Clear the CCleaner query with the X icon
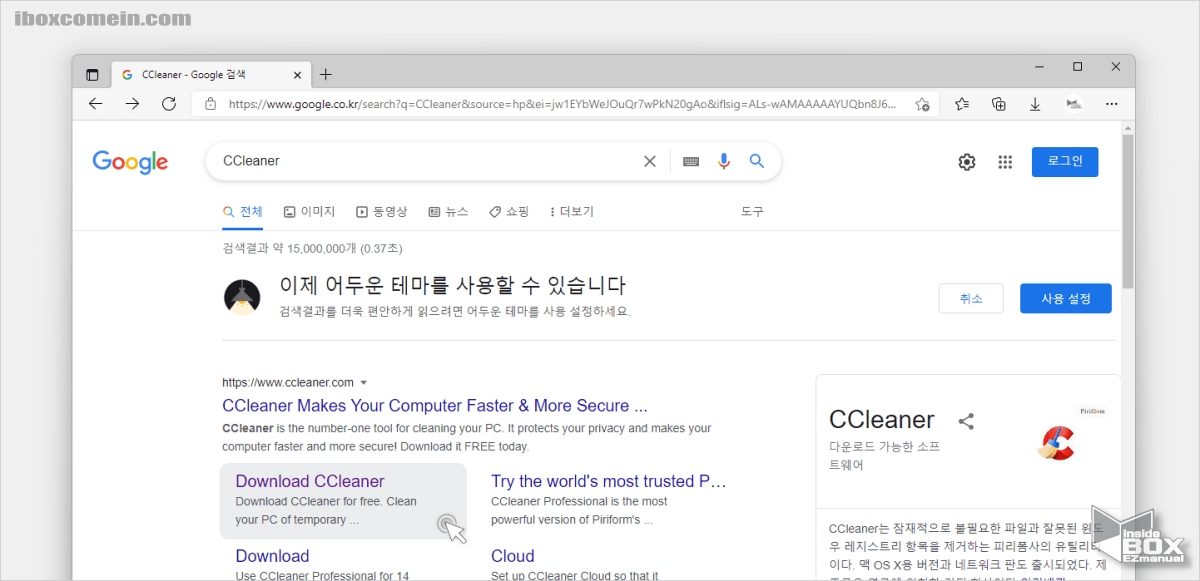Screen dimensions: 1200x581 coord(649,161)
